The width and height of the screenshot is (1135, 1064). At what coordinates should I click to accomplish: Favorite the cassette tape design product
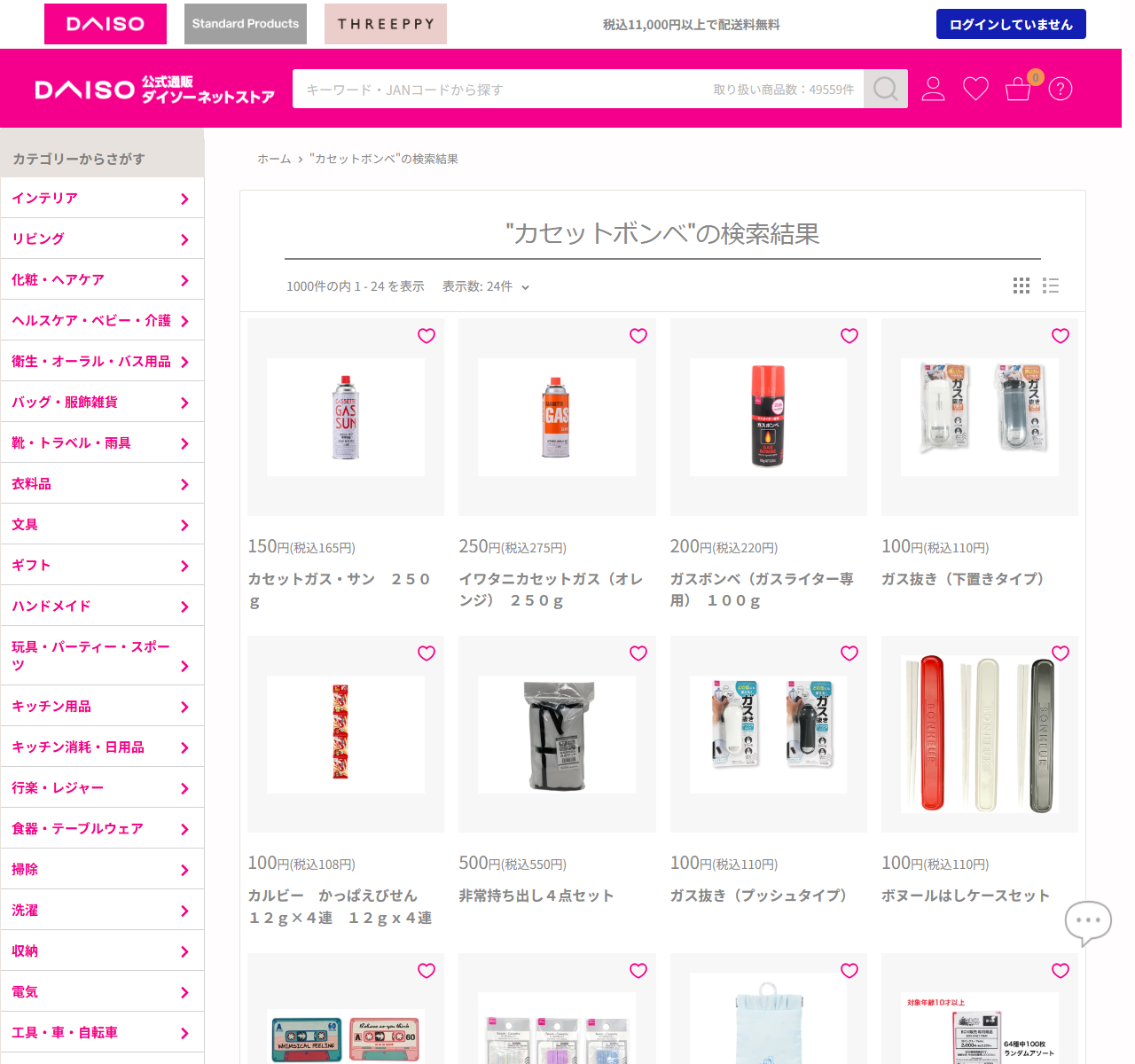tap(427, 971)
